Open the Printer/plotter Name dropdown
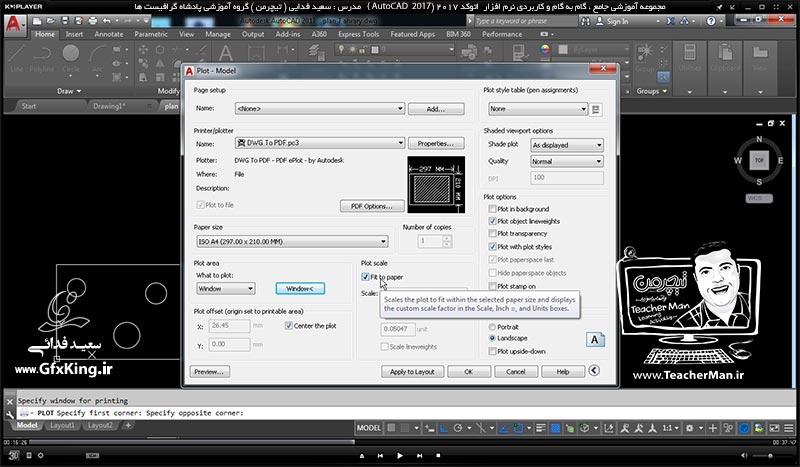Screen dimensions: 800x467 pos(320,143)
